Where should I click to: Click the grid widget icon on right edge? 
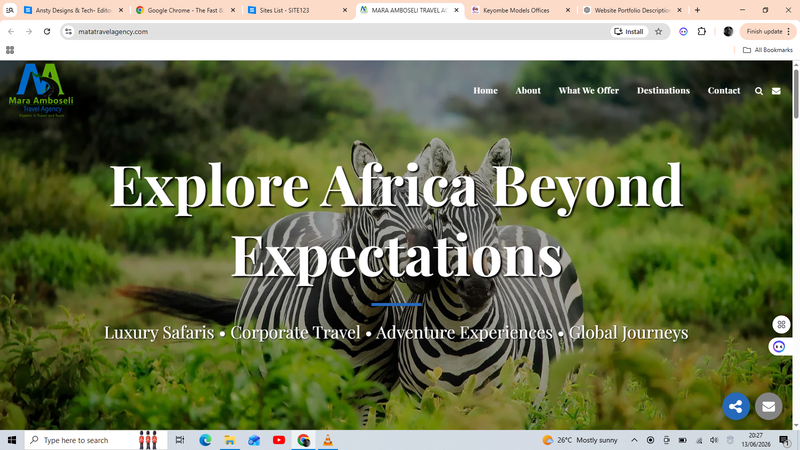coord(781,324)
